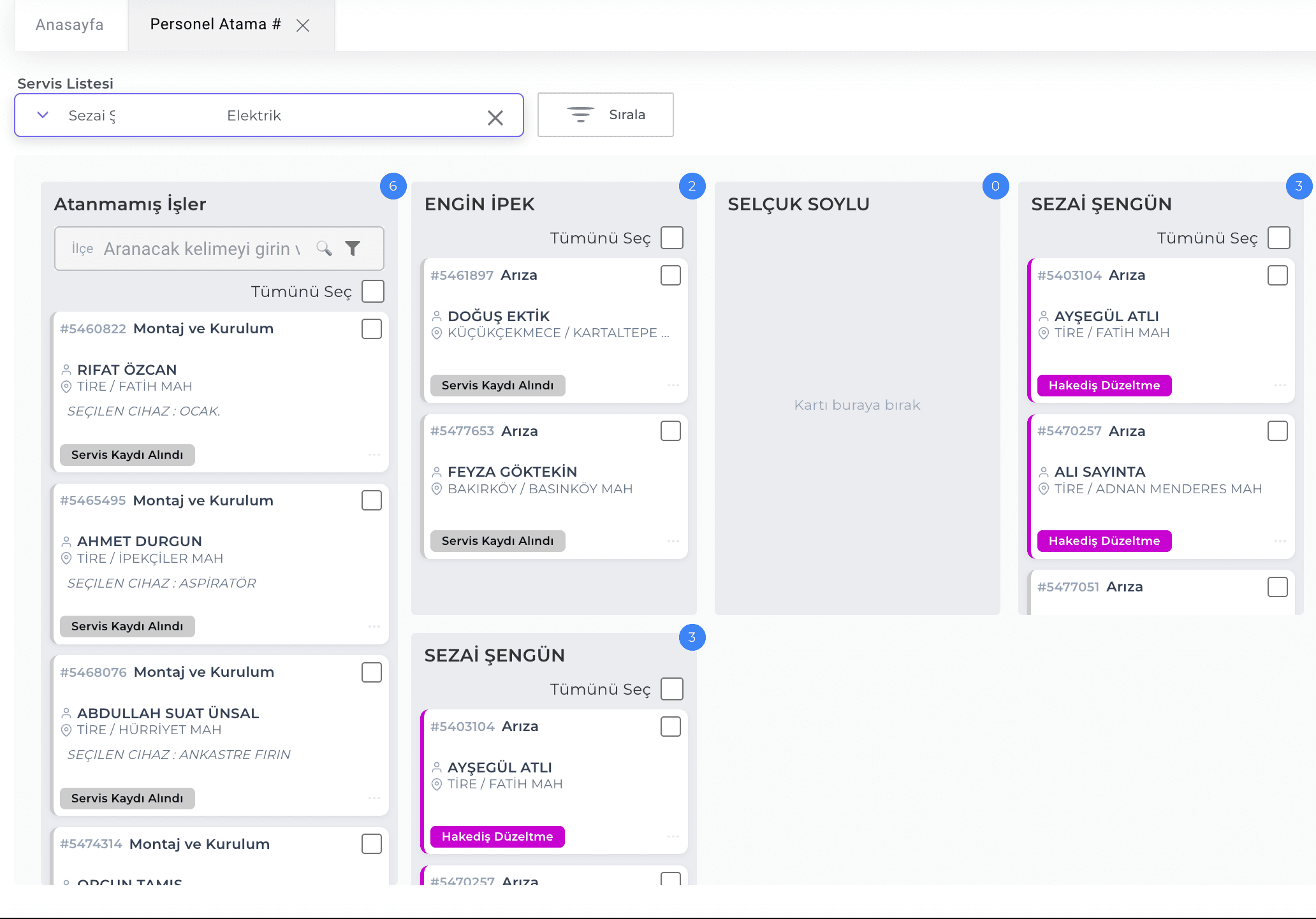Select job #5468076 checkbox
This screenshot has width=1316, height=919.
[372, 672]
